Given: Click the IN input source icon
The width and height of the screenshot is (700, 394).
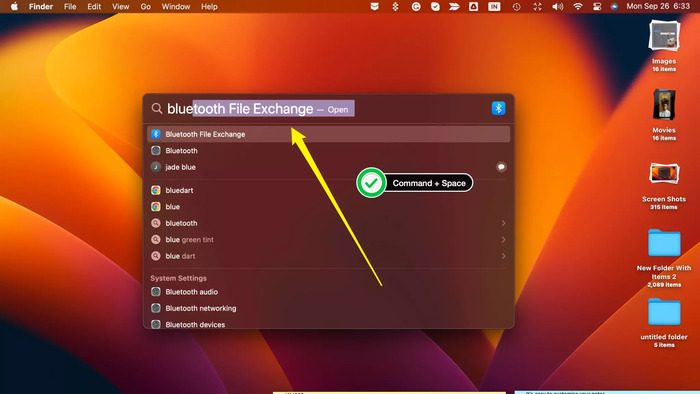Looking at the screenshot, I should coord(494,7).
